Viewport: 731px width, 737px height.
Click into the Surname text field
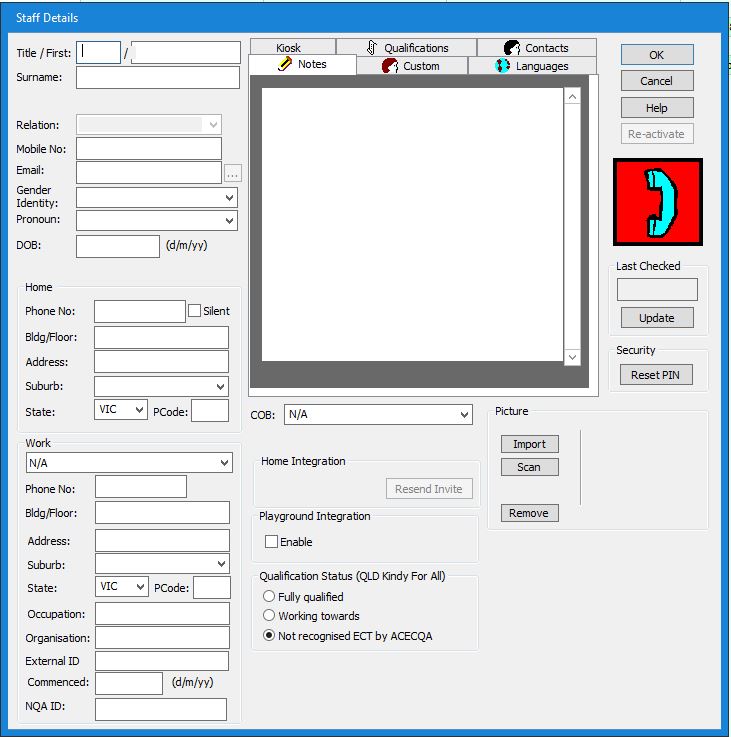tap(158, 77)
